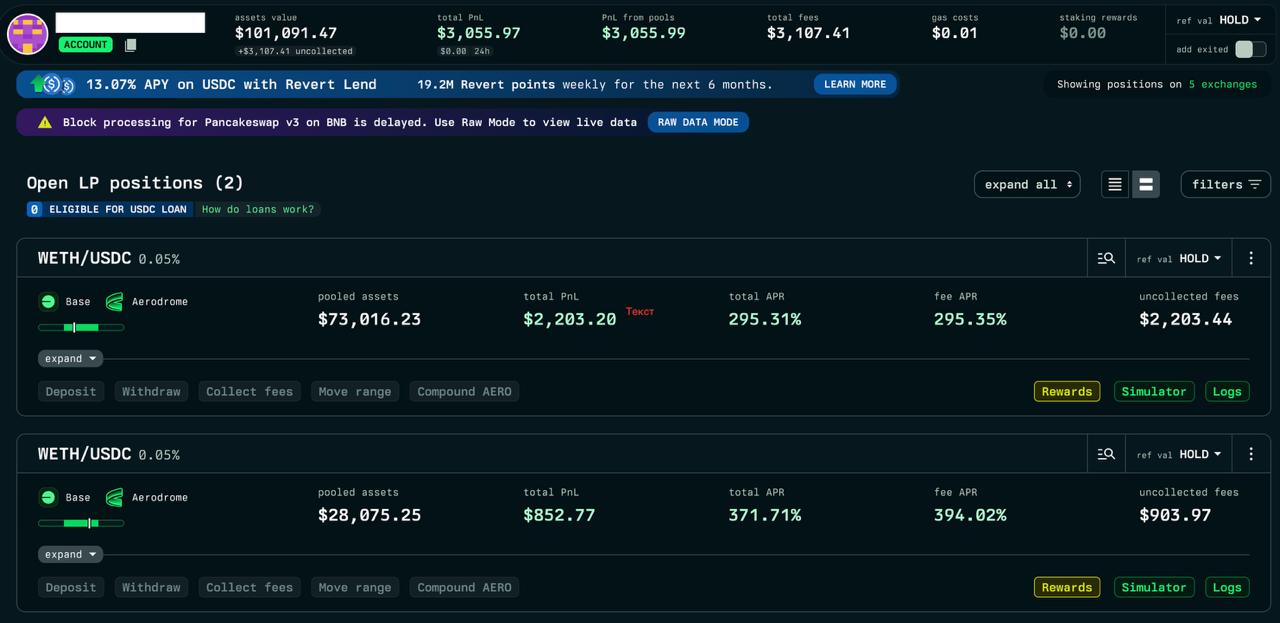The image size is (1280, 623).
Task: Open position details search icon, first WETH/USDC
Action: coord(1106,258)
